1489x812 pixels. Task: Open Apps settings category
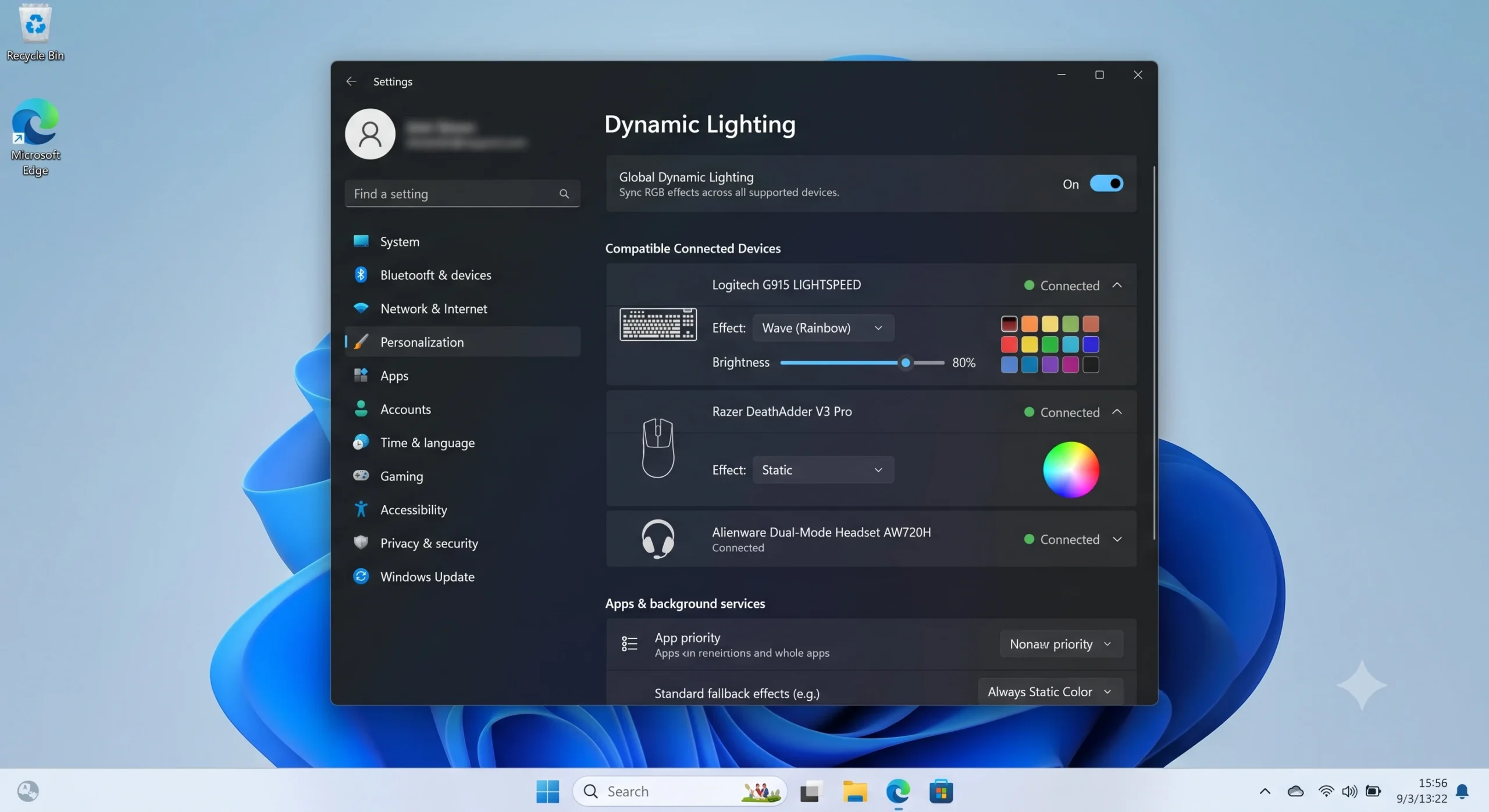click(462, 375)
